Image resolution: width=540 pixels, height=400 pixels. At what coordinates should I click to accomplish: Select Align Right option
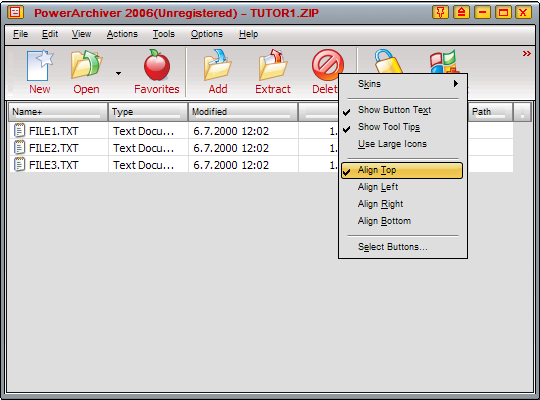pyautogui.click(x=403, y=204)
